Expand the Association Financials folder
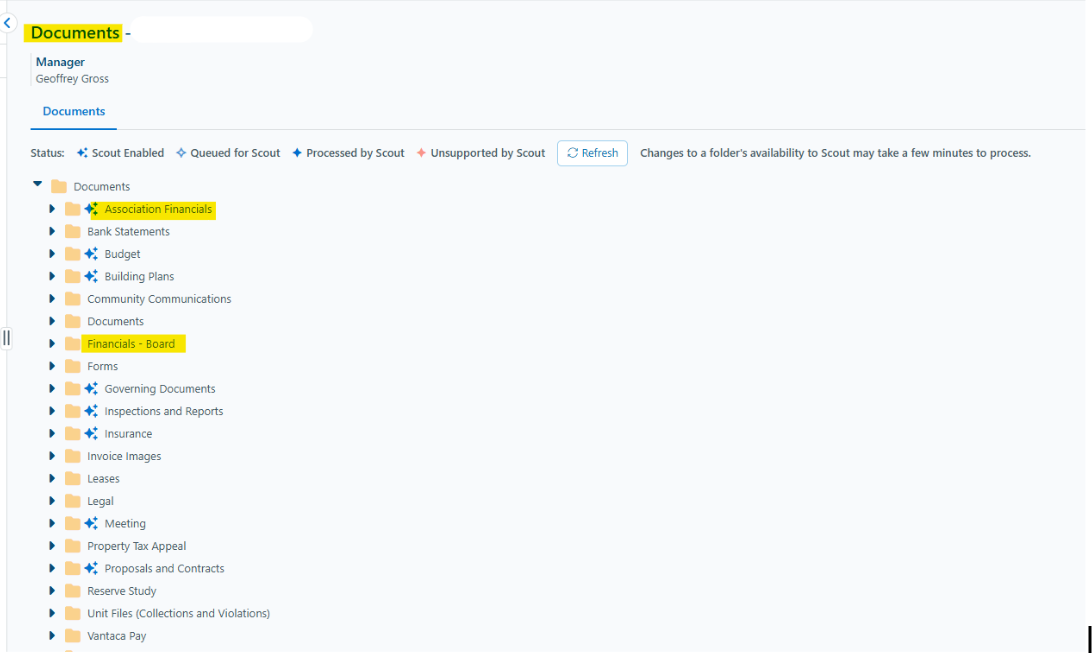 [52, 209]
